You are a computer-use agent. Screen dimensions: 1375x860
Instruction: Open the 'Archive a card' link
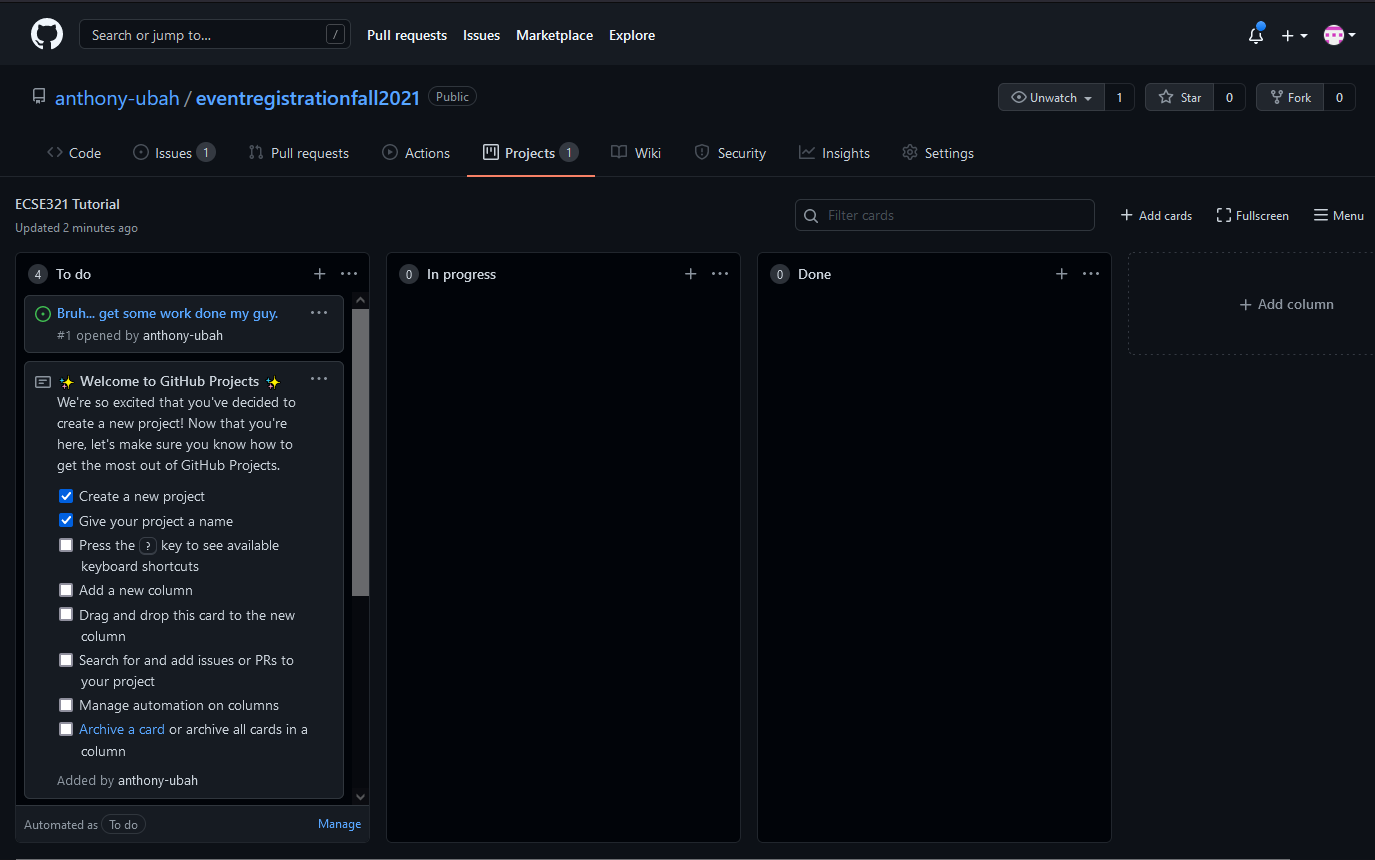[122, 729]
